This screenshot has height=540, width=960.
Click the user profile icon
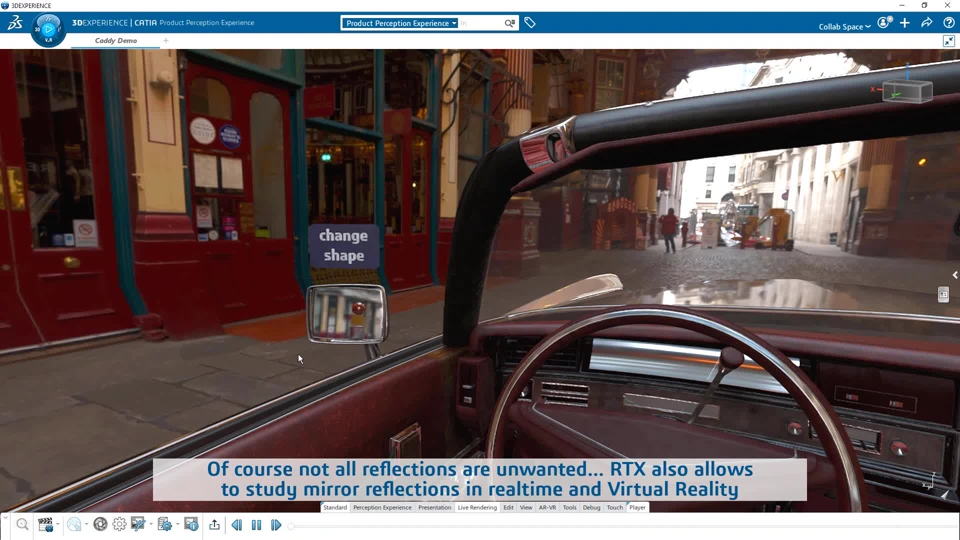click(x=884, y=23)
